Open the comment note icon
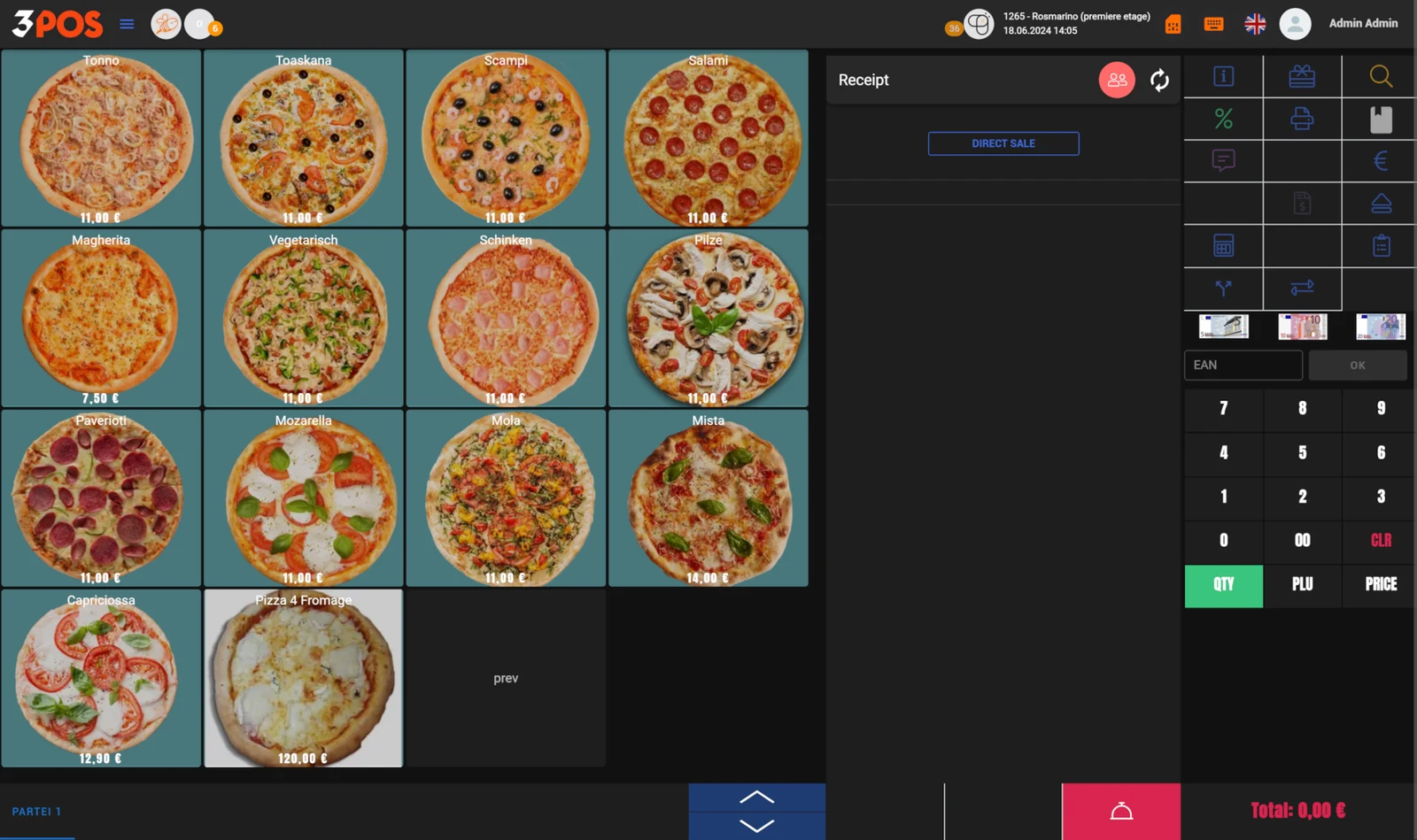This screenshot has width=1417, height=840. coord(1223,161)
